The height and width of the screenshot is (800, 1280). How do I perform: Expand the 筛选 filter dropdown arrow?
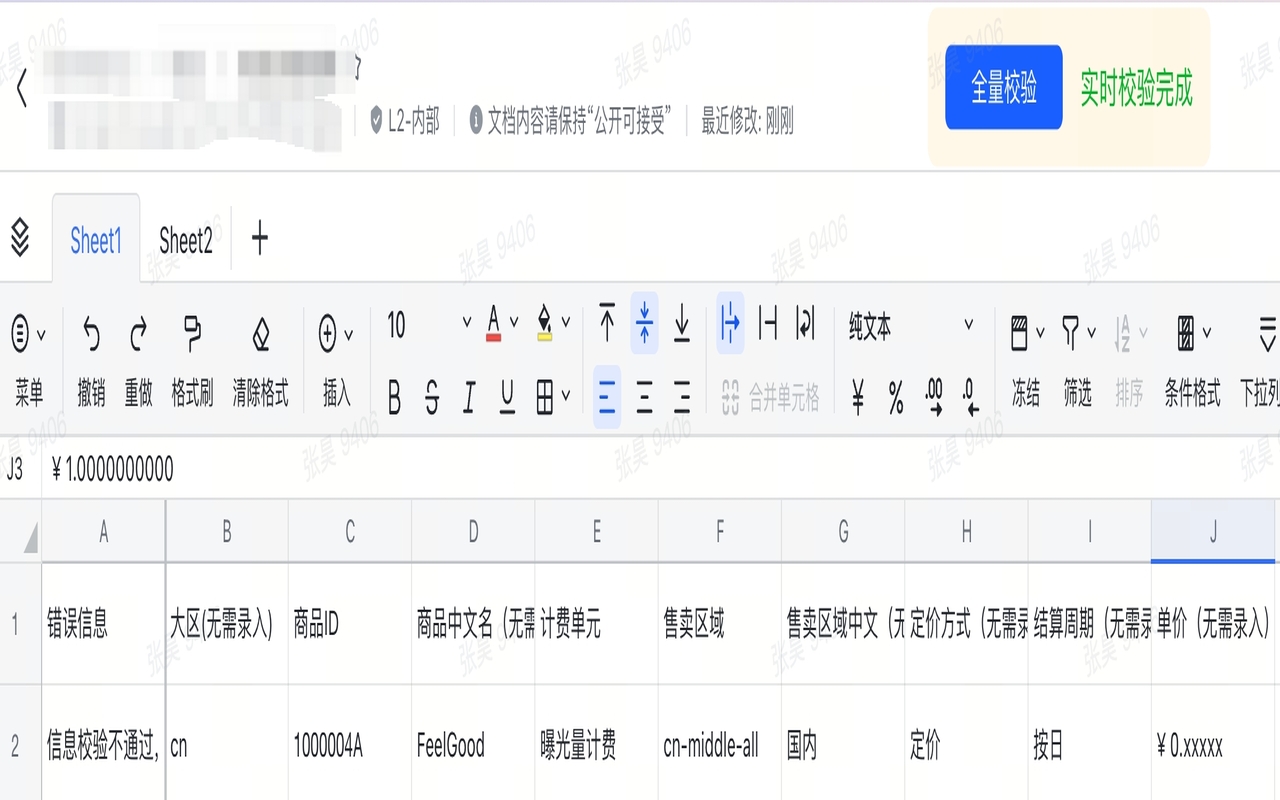point(1092,333)
